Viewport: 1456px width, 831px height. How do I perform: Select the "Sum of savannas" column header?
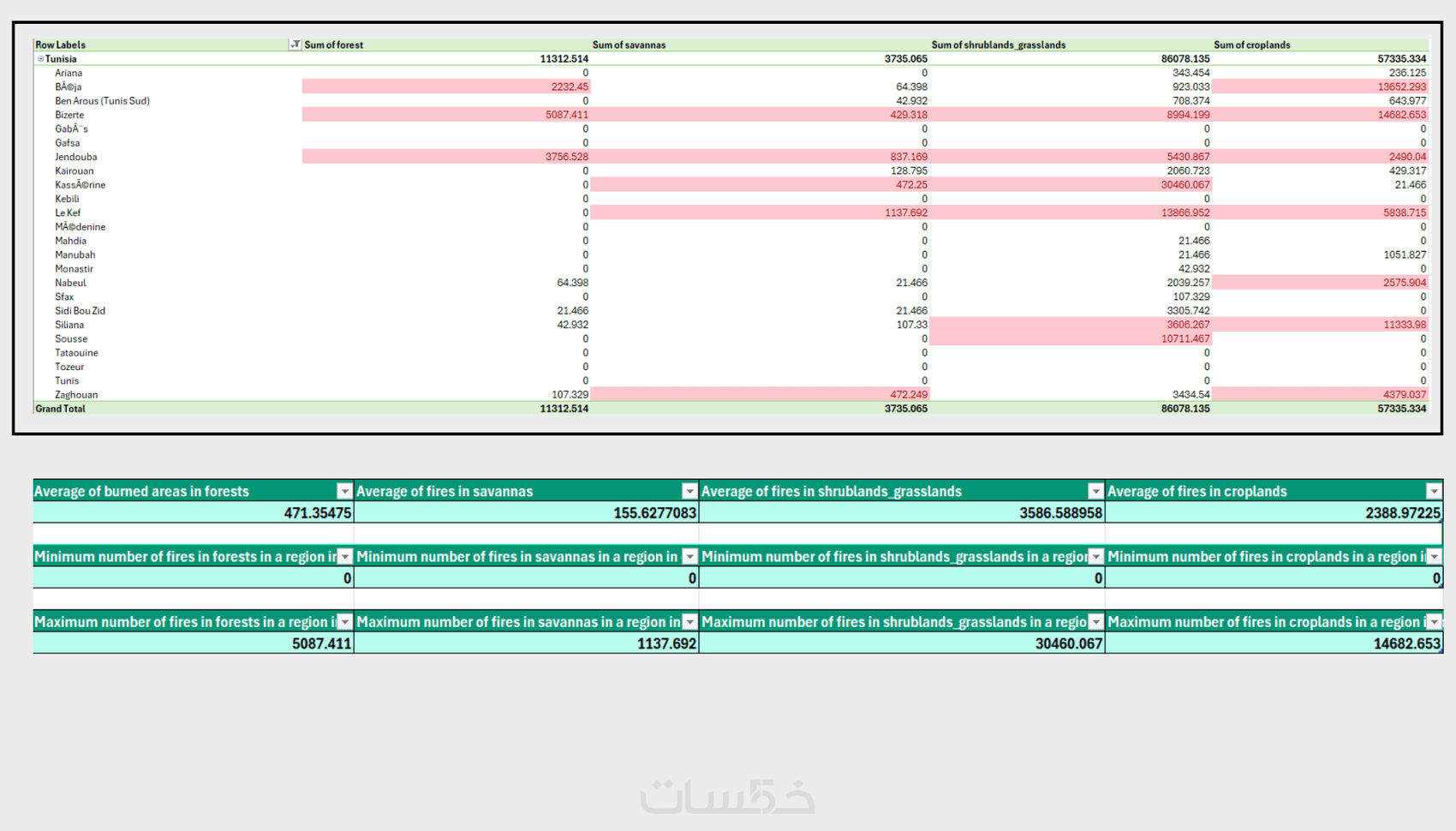click(629, 45)
